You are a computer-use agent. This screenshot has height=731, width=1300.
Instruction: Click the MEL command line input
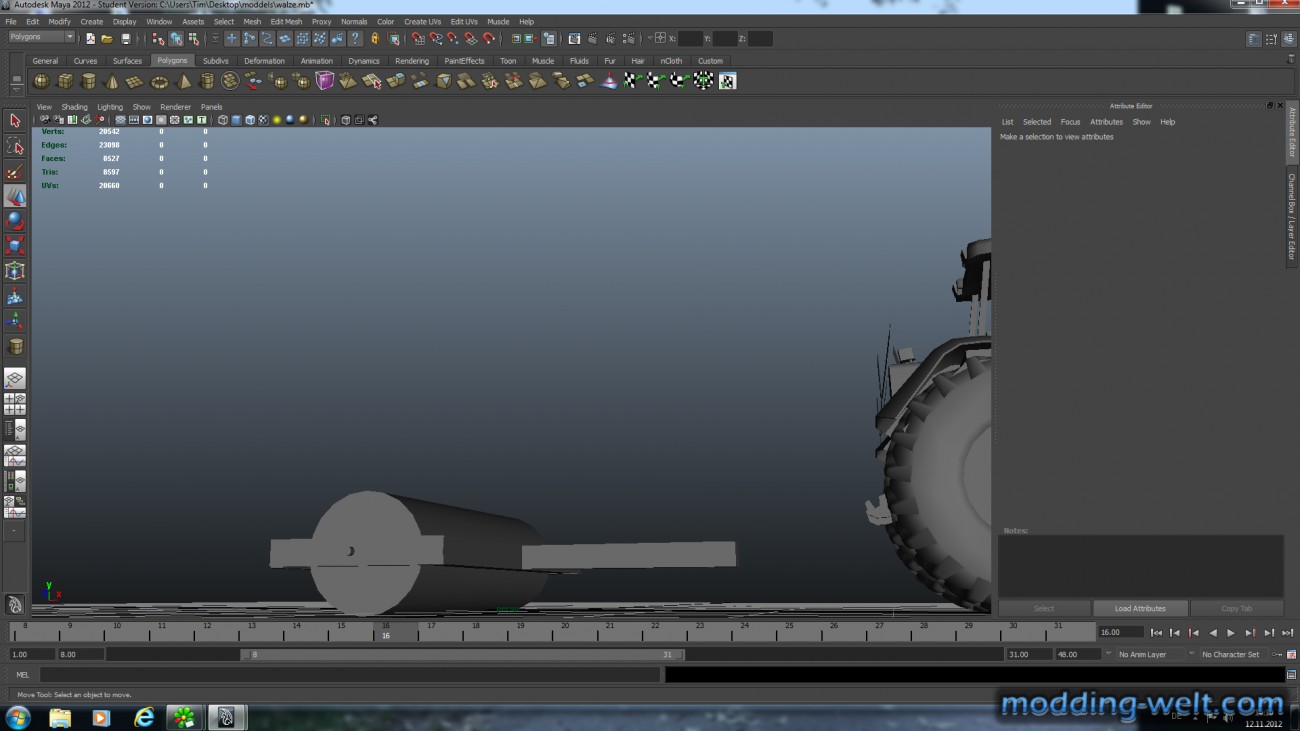pos(349,675)
